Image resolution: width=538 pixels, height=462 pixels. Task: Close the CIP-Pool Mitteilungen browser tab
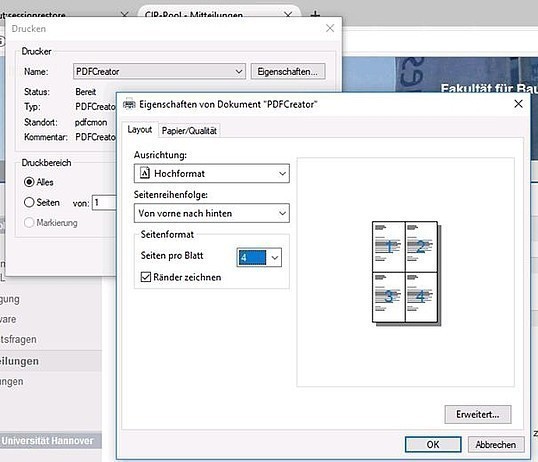288,15
